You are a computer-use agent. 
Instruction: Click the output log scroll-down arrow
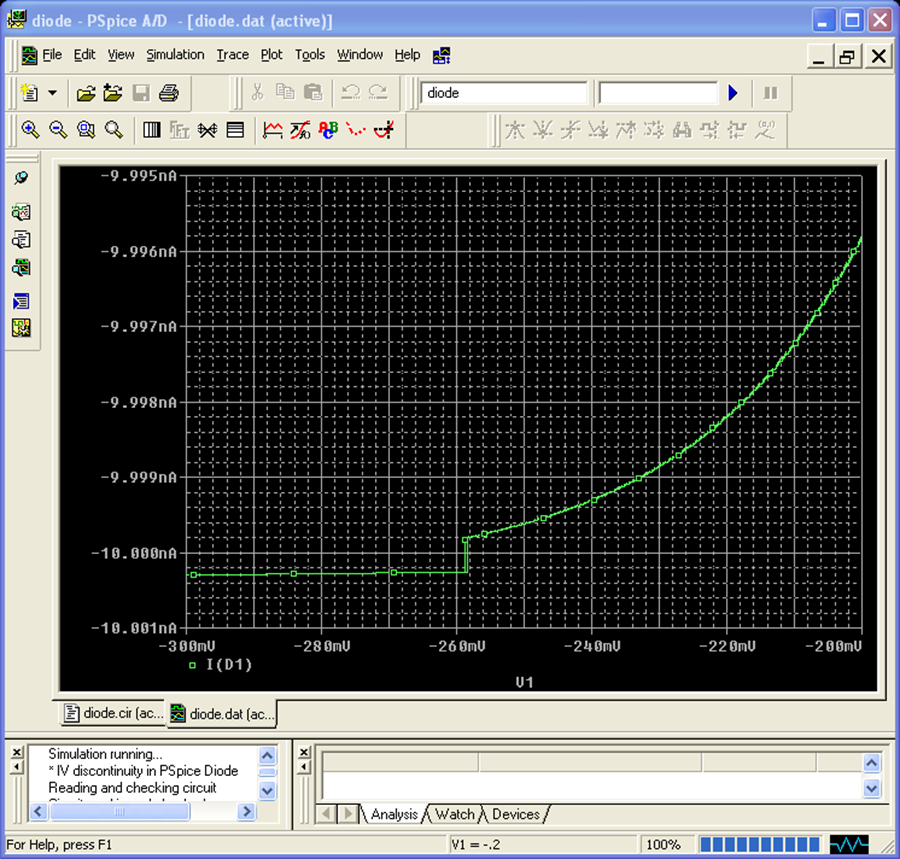pos(267,790)
